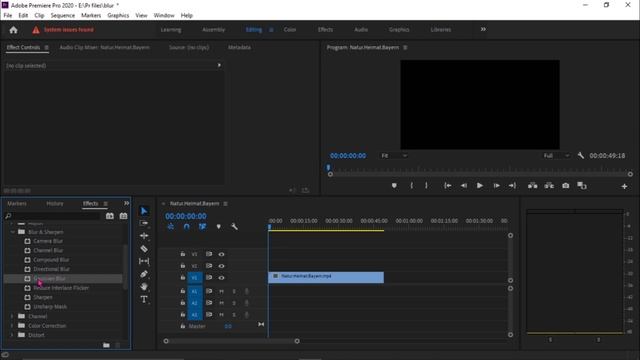Click Go to Out point button
Screen dimensions: 640x360
[512, 186]
